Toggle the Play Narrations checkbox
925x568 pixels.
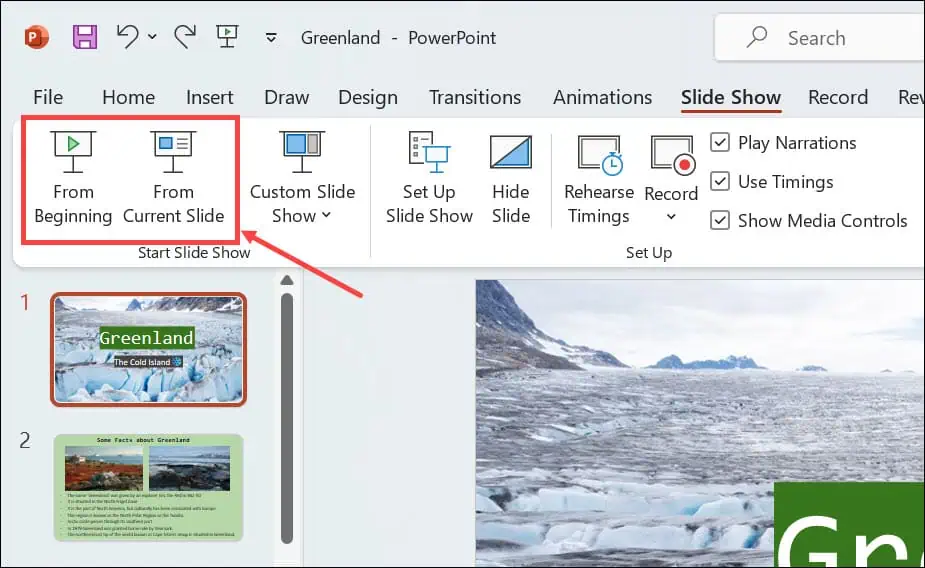pyautogui.click(x=720, y=142)
